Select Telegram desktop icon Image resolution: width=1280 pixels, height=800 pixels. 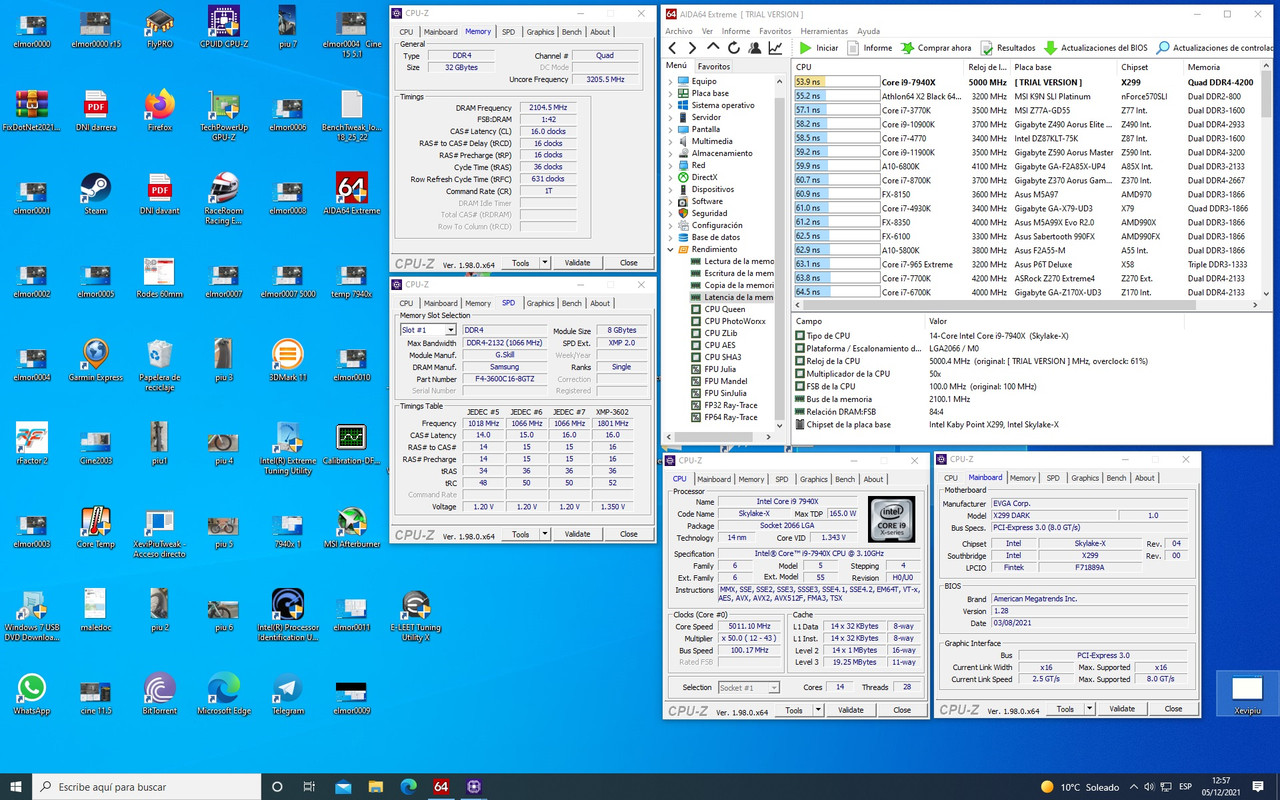[x=287, y=693]
